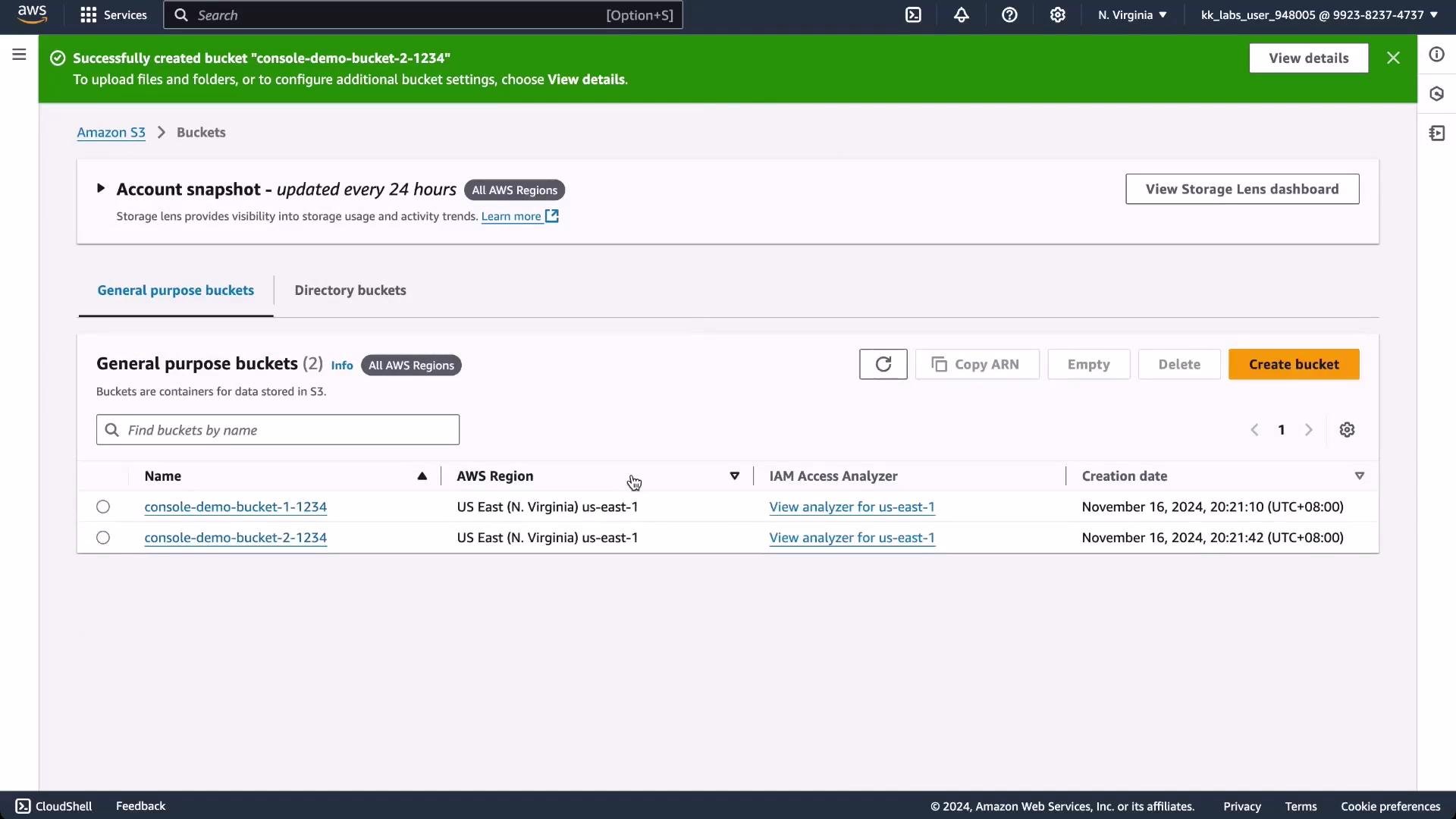1456x819 pixels.
Task: Focus the top Search bar
Action: click(422, 15)
